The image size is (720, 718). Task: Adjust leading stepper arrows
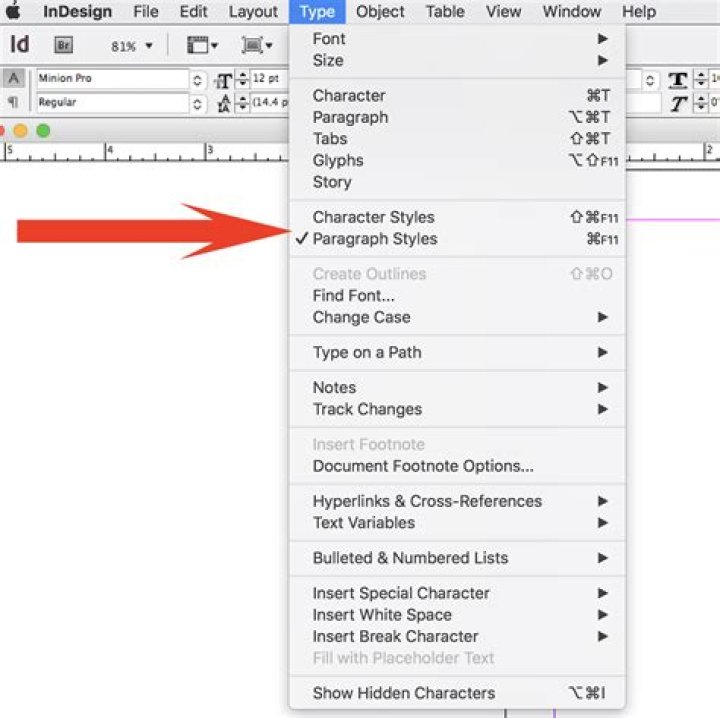click(x=242, y=103)
